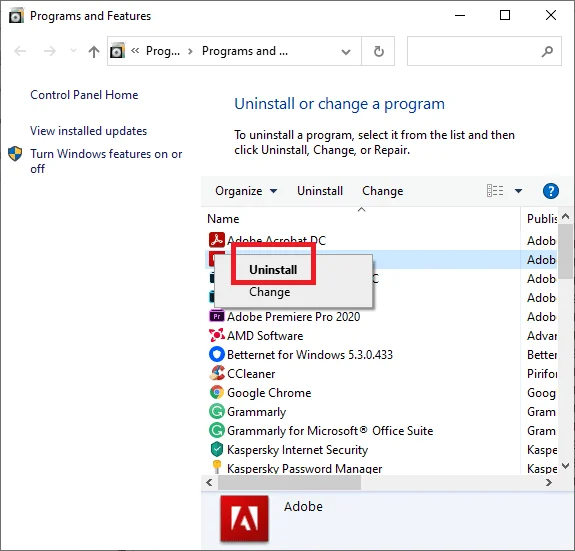The height and width of the screenshot is (551, 575).
Task: Expand the view options dropdown arrow
Action: [518, 191]
